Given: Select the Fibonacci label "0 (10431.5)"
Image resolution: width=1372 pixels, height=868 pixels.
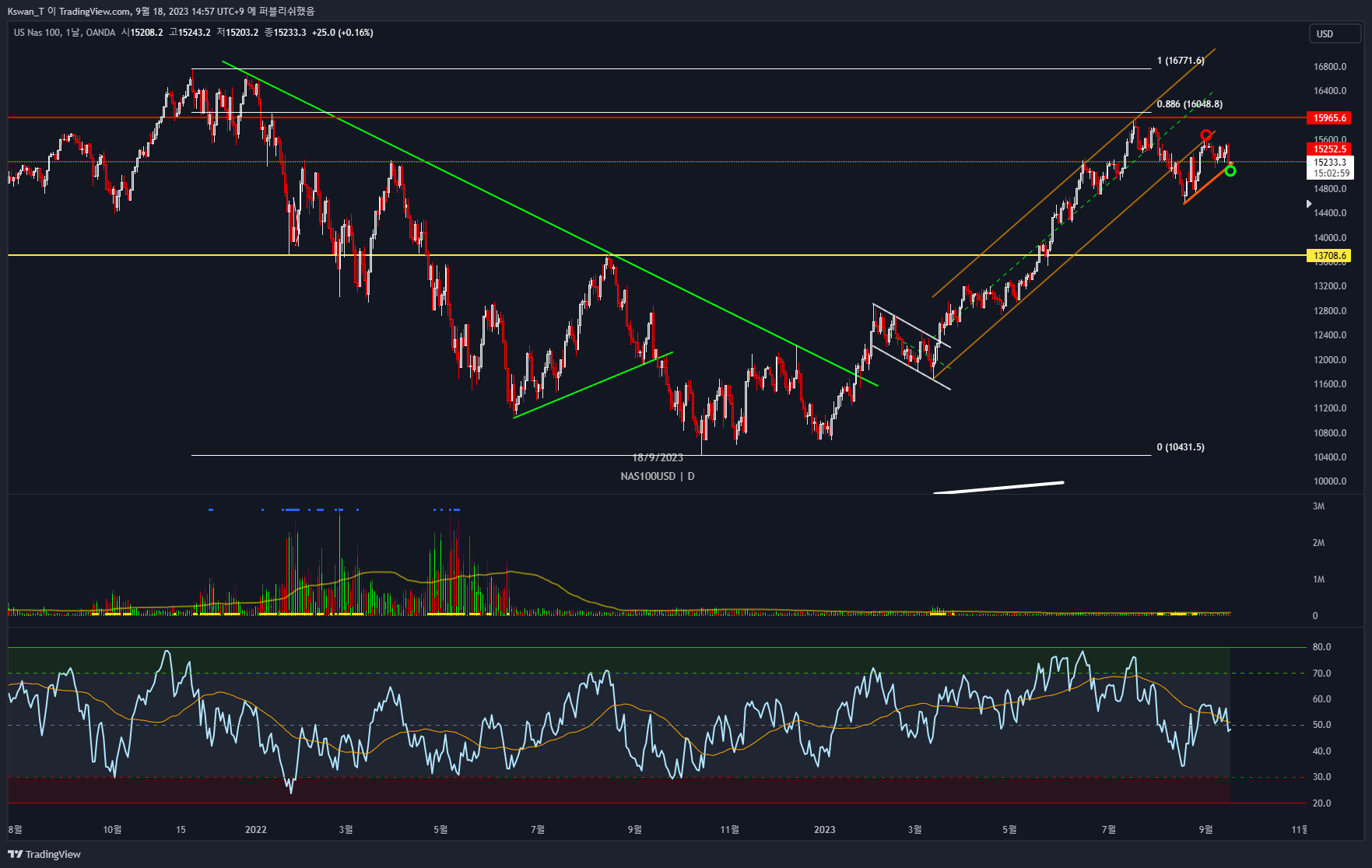Looking at the screenshot, I should (1181, 447).
